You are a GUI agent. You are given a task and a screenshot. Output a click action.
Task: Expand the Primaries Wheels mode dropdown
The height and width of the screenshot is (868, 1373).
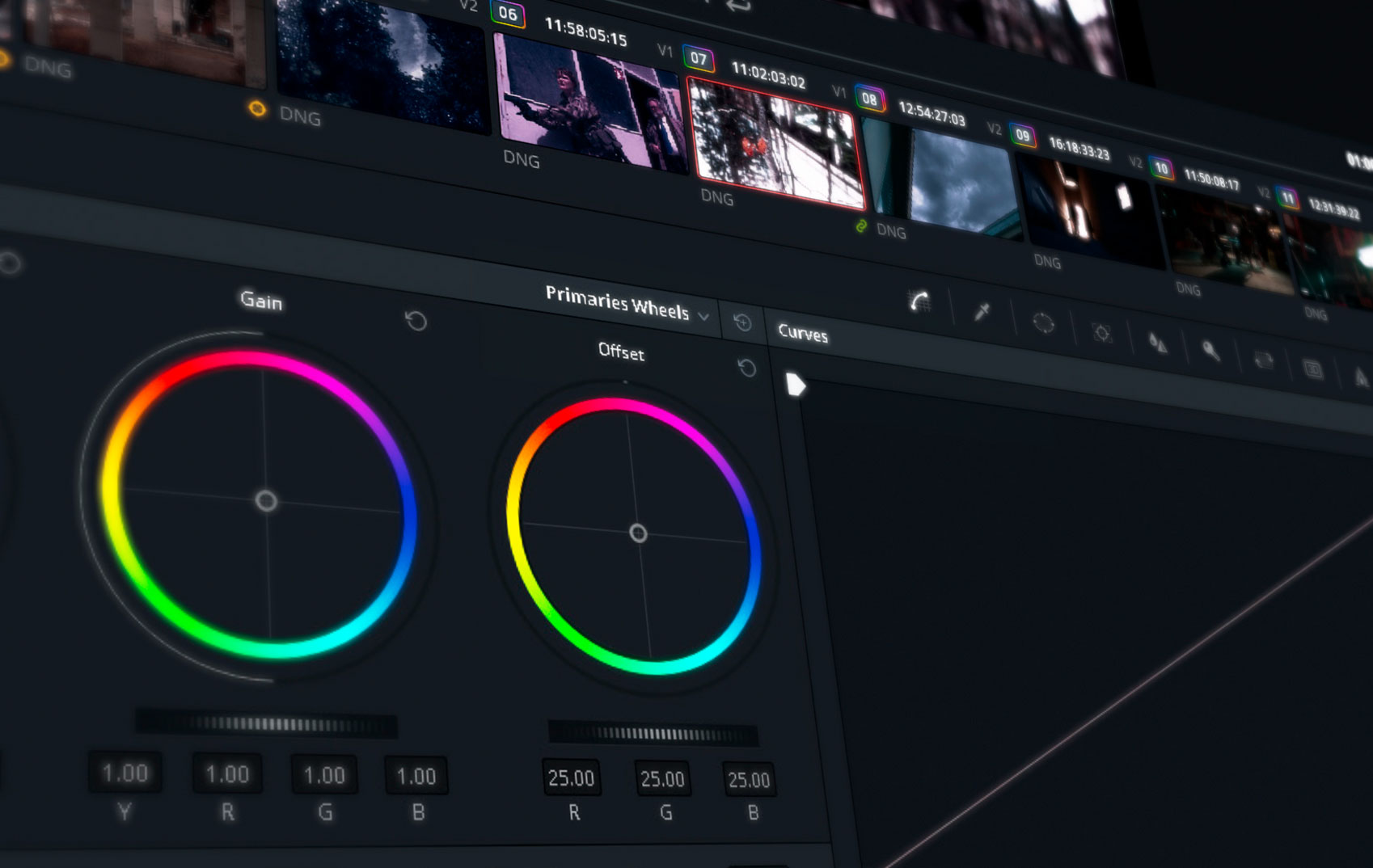click(x=703, y=316)
